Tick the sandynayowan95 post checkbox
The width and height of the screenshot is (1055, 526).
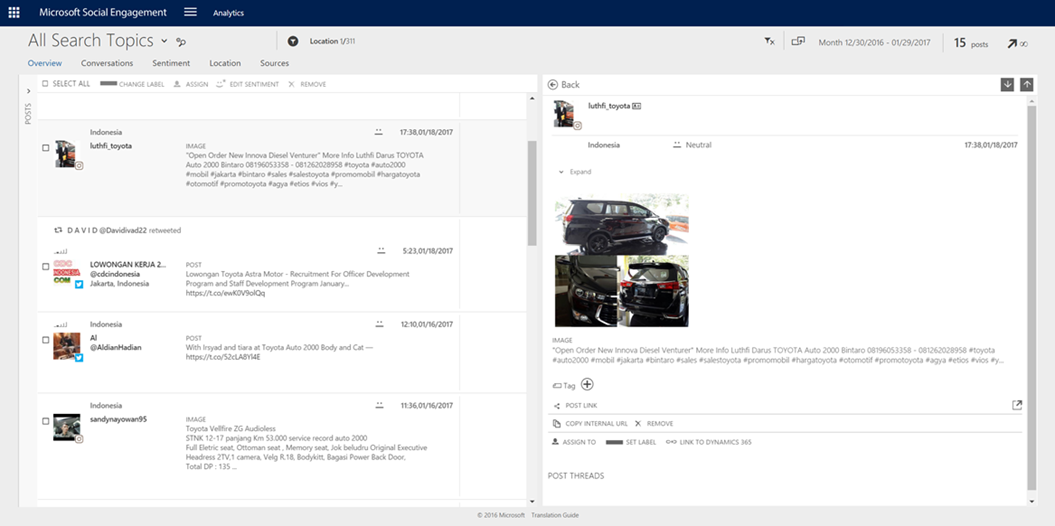(x=46, y=422)
